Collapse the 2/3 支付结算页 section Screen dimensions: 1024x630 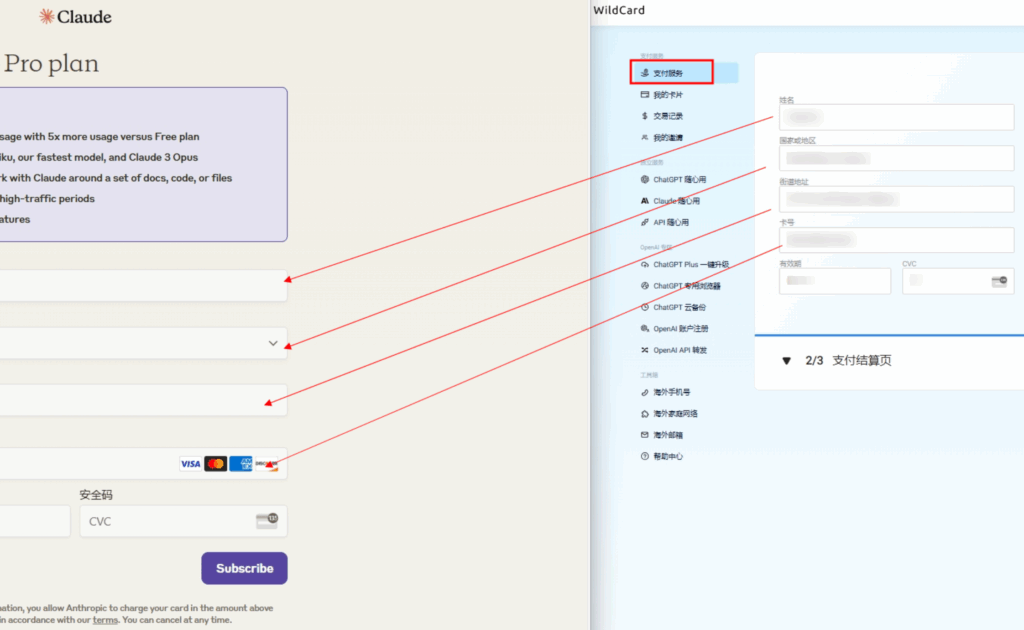point(786,361)
